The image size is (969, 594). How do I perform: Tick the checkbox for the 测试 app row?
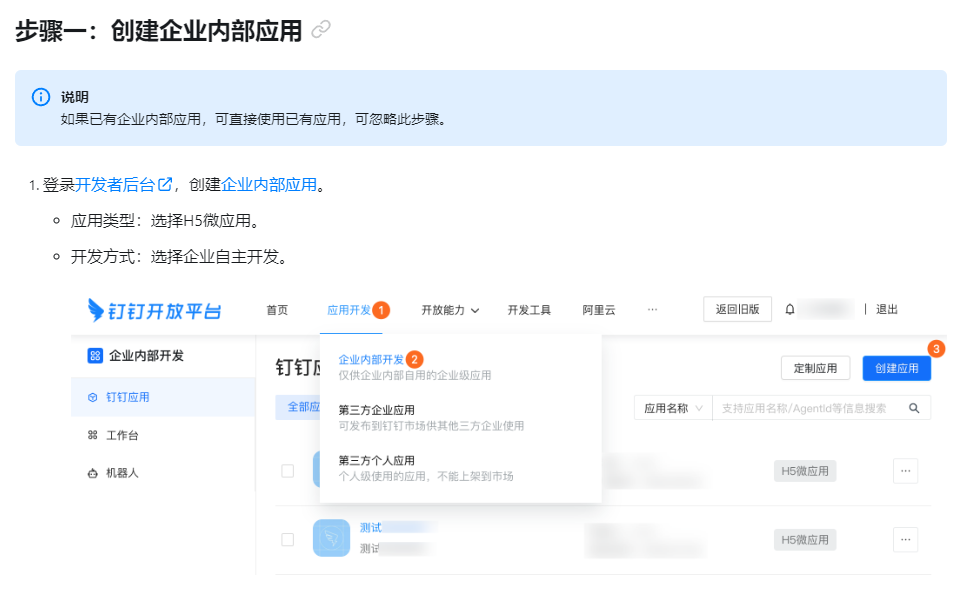[287, 540]
